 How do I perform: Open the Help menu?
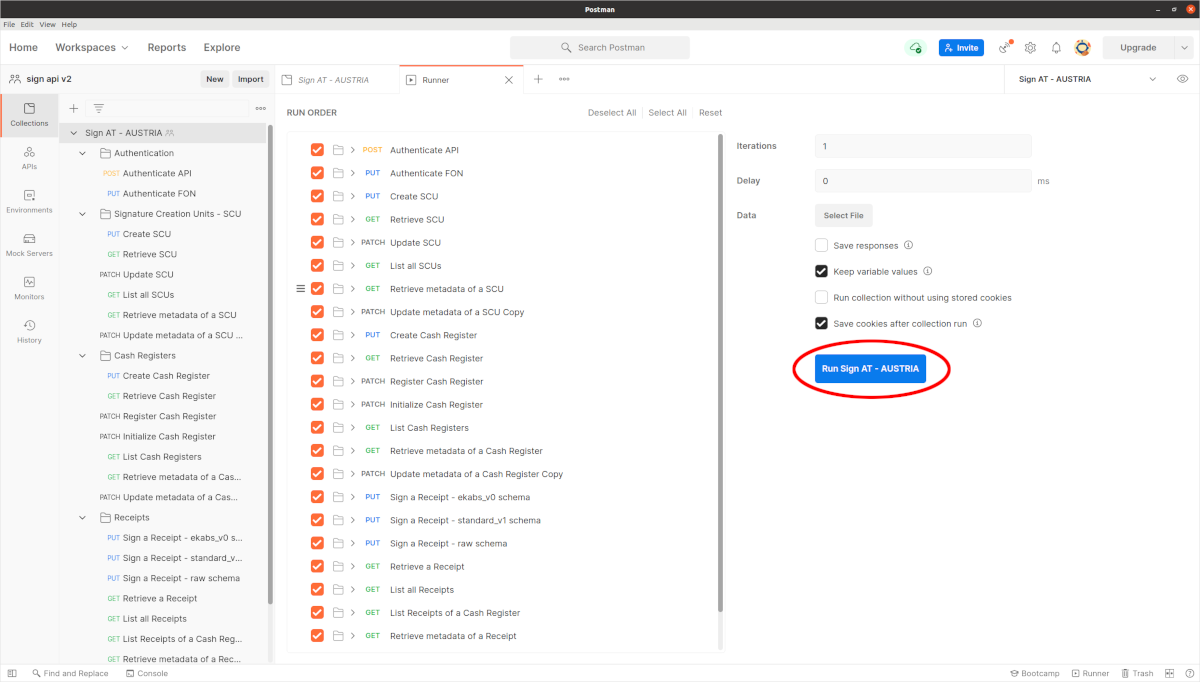click(x=69, y=24)
